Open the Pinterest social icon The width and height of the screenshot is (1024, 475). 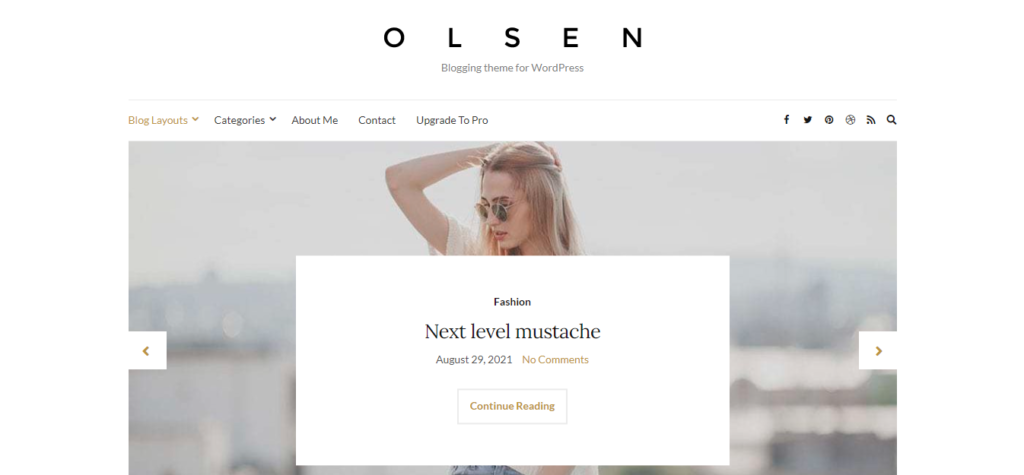[x=829, y=120]
